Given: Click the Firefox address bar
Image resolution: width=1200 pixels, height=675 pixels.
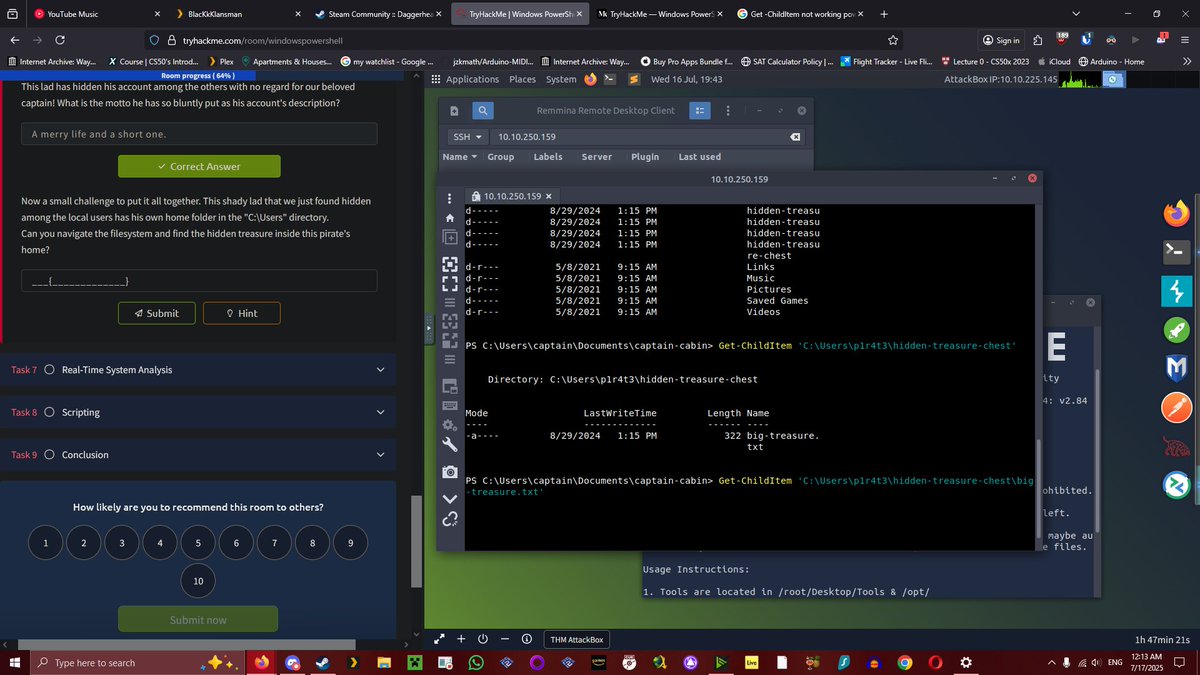Looking at the screenshot, I should coord(525,40).
